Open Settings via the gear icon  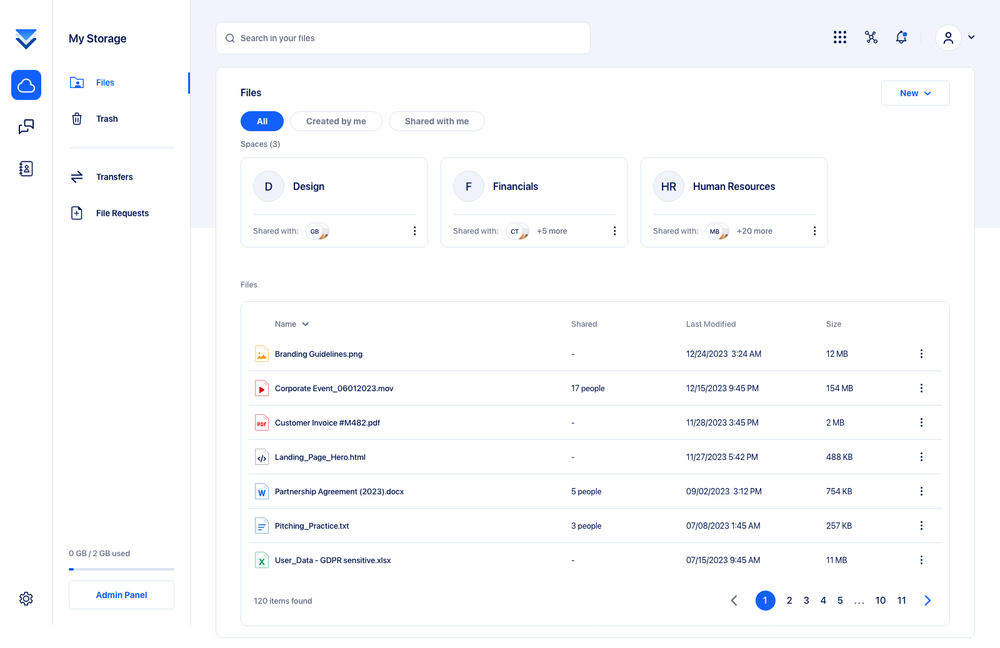tap(26, 598)
